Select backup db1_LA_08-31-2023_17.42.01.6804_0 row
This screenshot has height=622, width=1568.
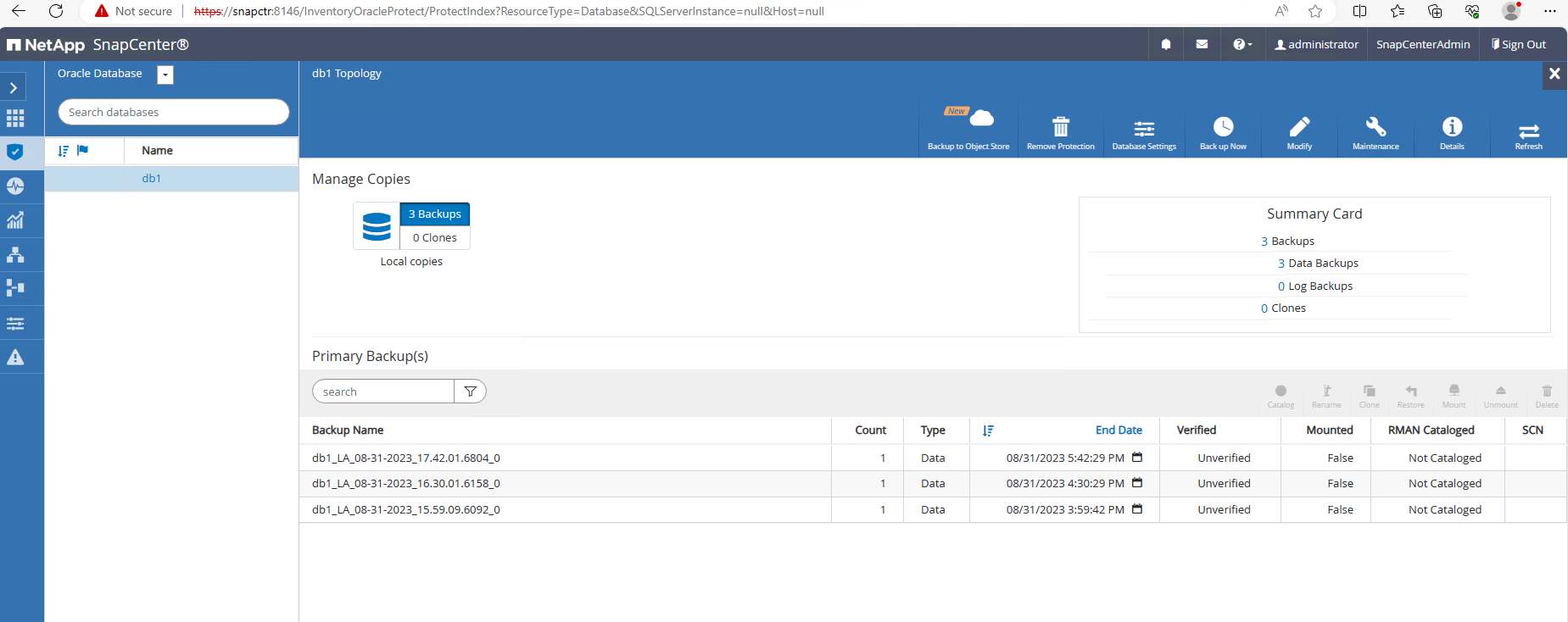tap(406, 458)
